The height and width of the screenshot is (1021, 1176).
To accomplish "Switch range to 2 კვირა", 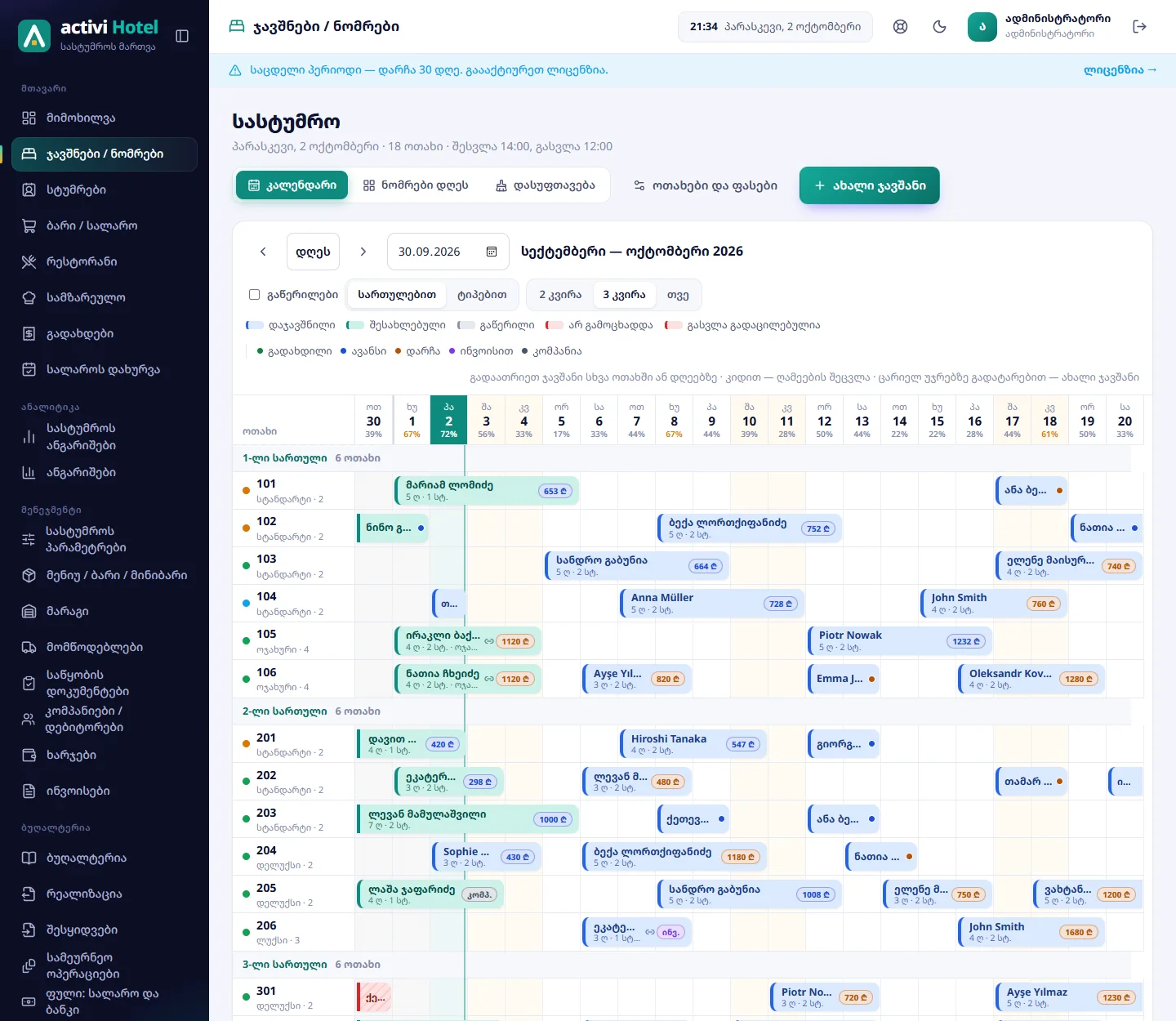I will click(560, 295).
